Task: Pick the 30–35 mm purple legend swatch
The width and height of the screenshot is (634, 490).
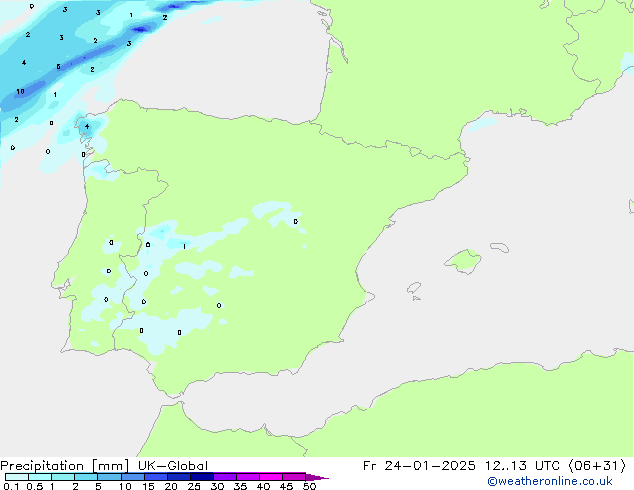Action: click(225, 477)
